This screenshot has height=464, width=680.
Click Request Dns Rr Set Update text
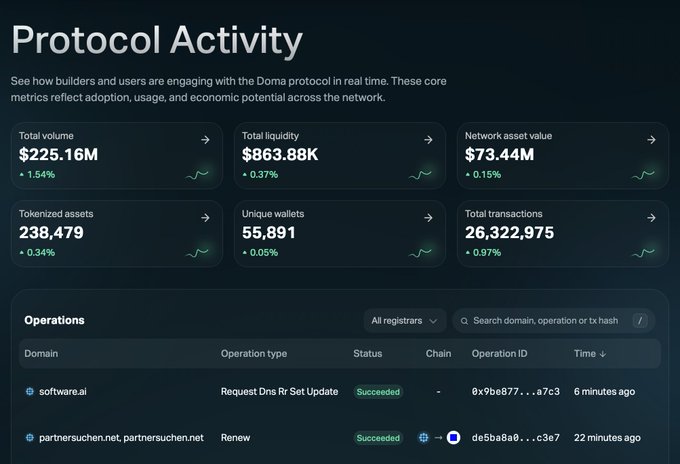(279, 392)
